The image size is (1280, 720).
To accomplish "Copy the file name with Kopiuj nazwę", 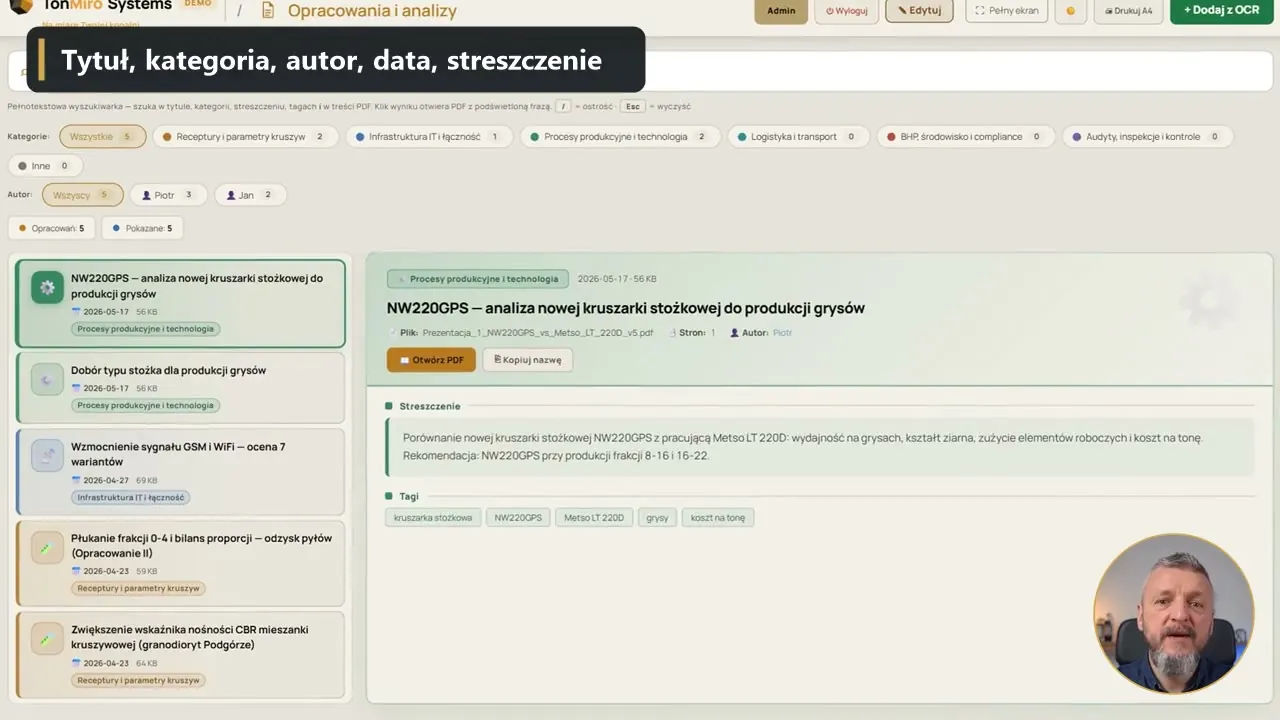I will [x=527, y=360].
